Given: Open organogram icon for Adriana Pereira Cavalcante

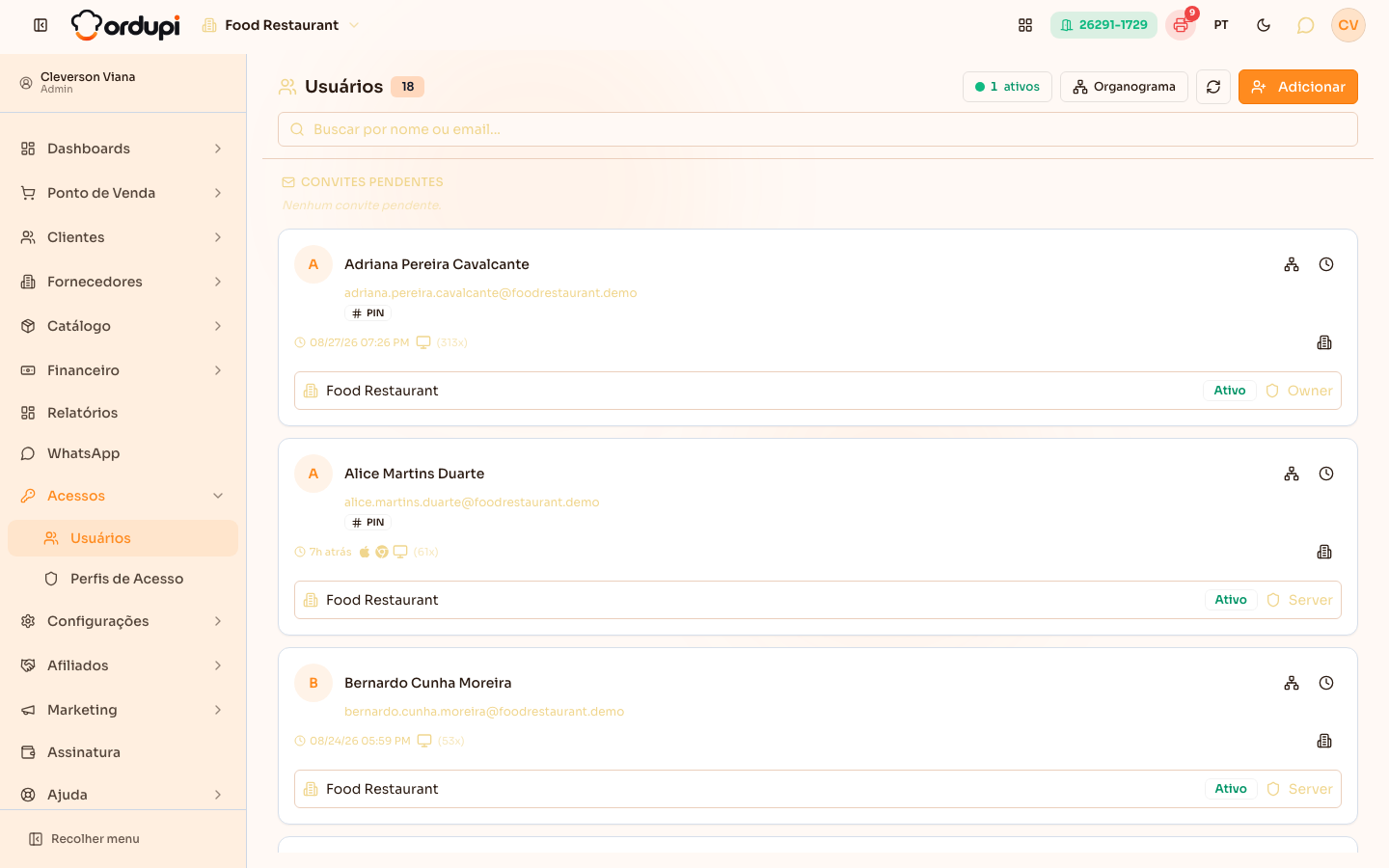Looking at the screenshot, I should (1292, 264).
